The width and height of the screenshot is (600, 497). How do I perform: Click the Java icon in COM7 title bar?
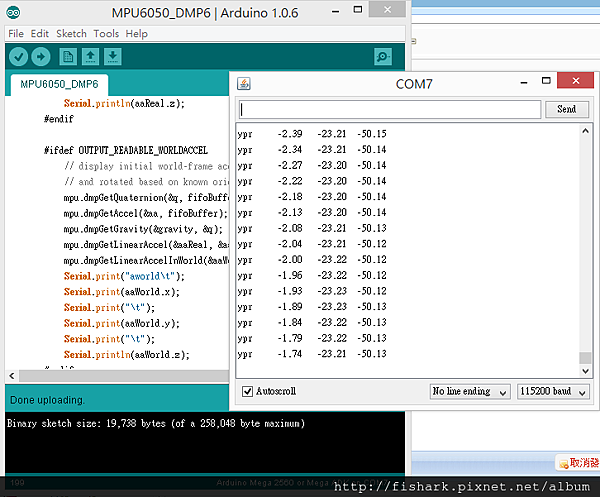(x=245, y=84)
